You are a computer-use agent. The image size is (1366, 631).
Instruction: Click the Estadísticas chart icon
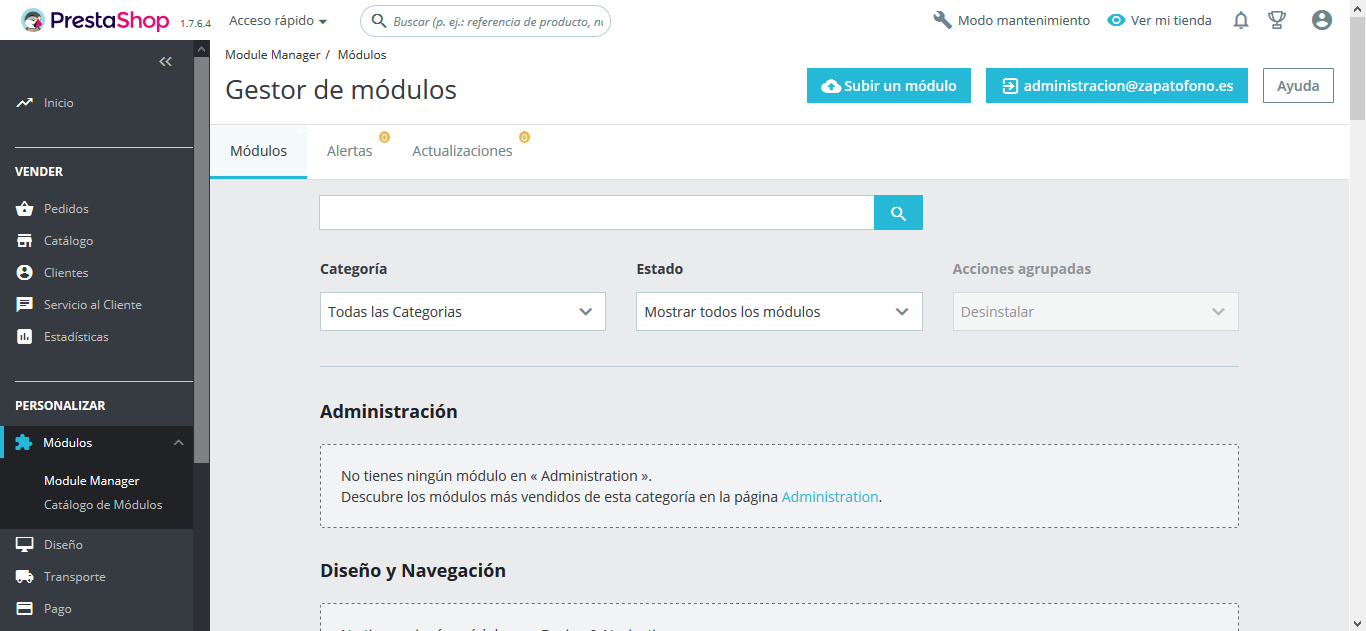25,337
